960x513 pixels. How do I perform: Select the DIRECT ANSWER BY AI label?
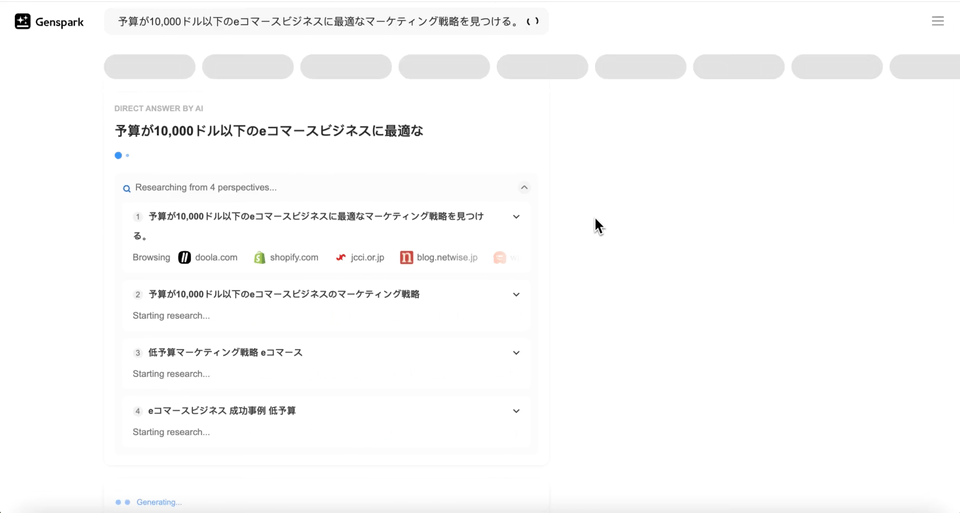point(159,108)
